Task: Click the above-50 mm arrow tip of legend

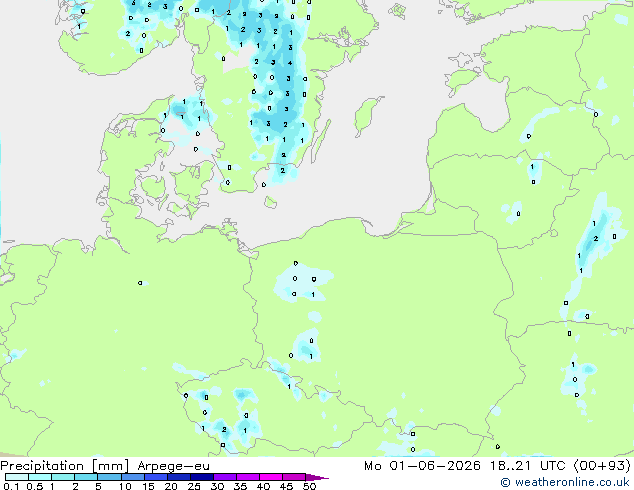Action: [x=317, y=477]
